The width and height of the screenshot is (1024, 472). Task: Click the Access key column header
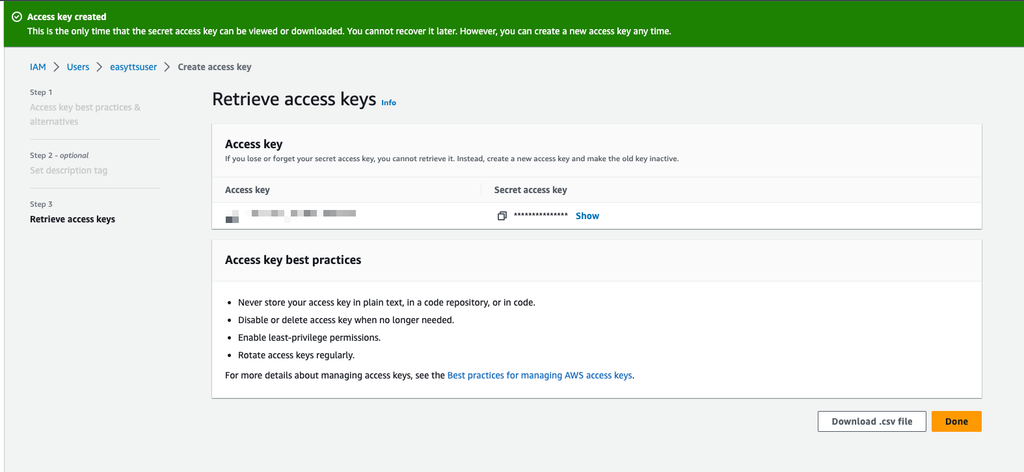click(x=248, y=190)
